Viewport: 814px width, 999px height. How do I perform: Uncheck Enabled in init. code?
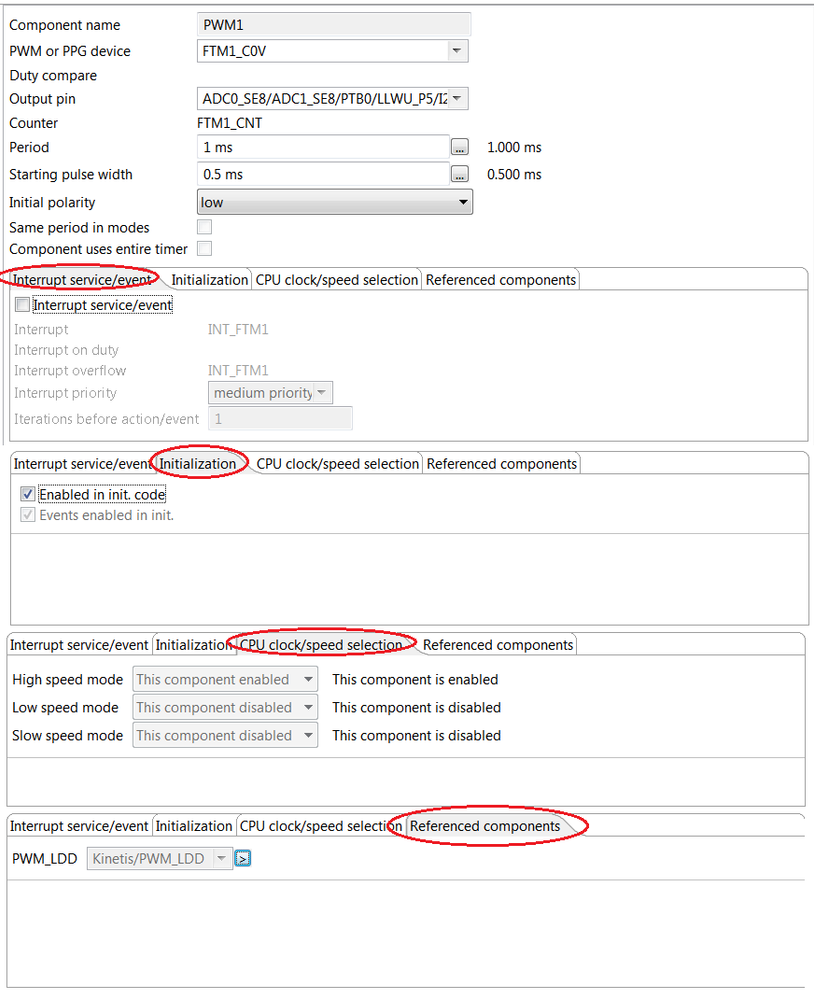(27, 494)
